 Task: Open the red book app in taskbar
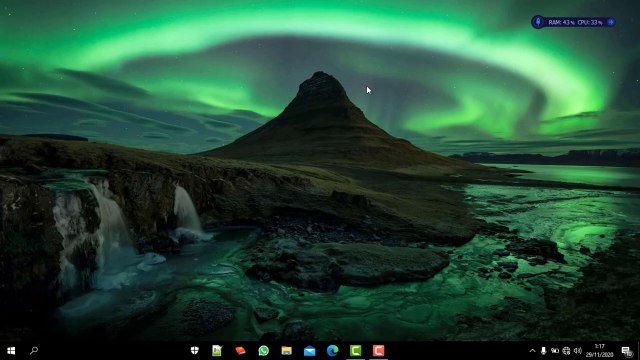(240, 350)
